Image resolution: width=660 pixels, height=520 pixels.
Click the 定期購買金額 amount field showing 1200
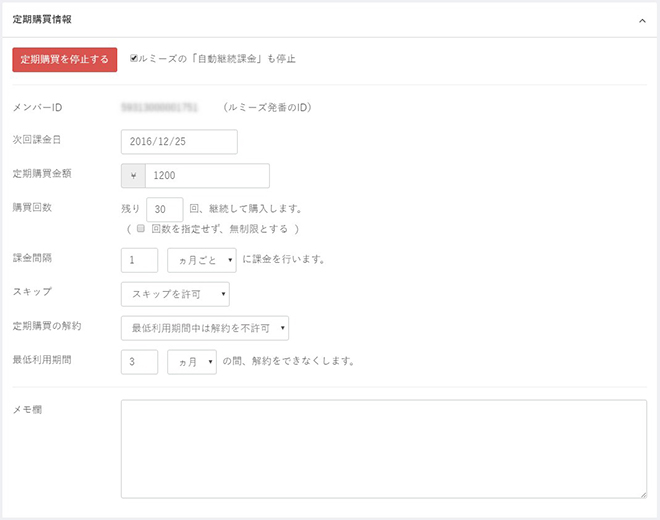[x=207, y=176]
